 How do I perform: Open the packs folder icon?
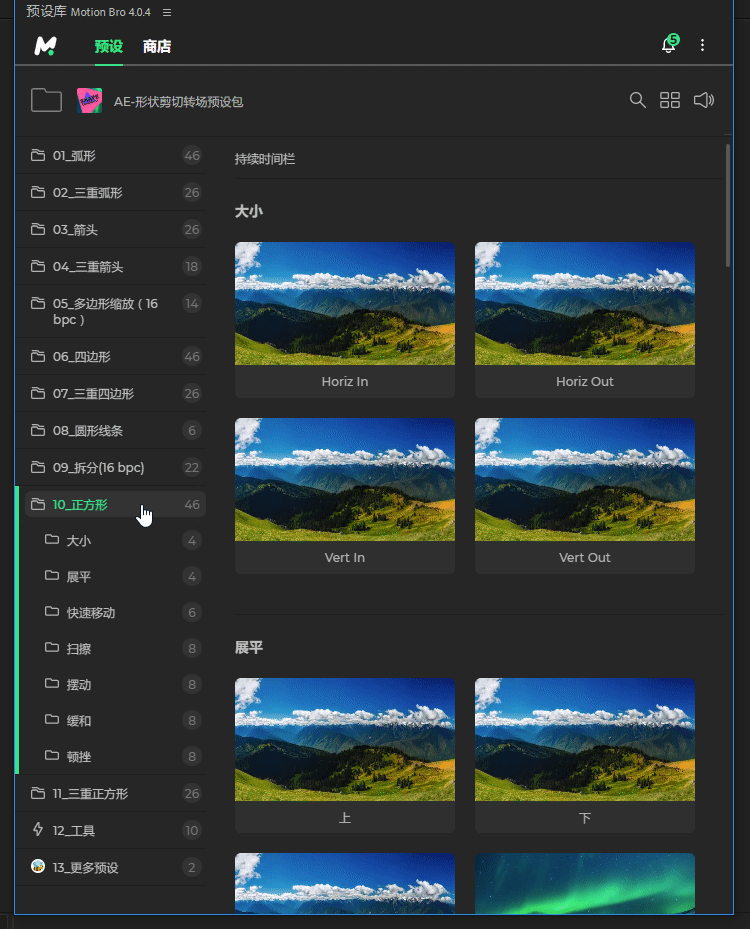coord(46,100)
